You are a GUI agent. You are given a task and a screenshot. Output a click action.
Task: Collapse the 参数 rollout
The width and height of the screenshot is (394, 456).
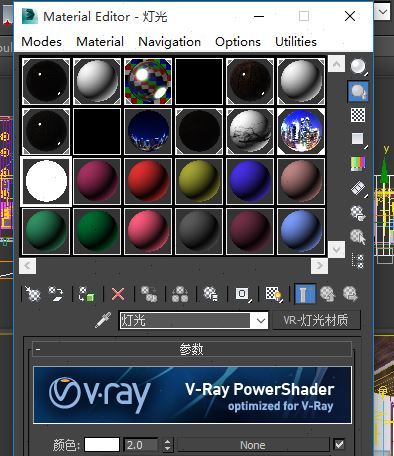pos(192,349)
